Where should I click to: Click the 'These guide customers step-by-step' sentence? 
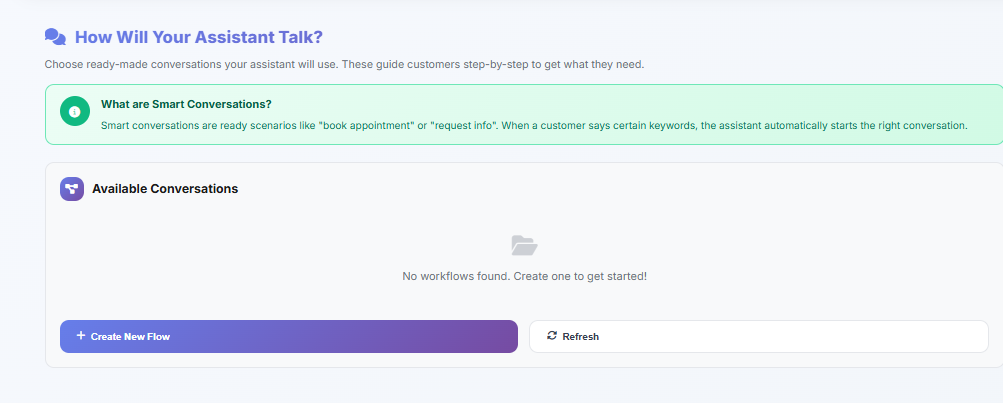tap(490, 65)
